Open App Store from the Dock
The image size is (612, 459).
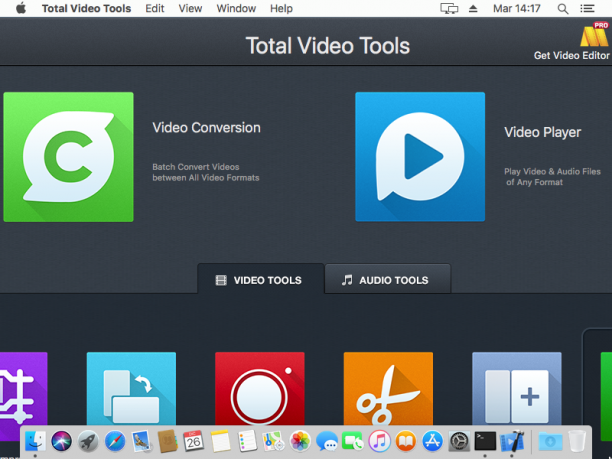pos(432,441)
